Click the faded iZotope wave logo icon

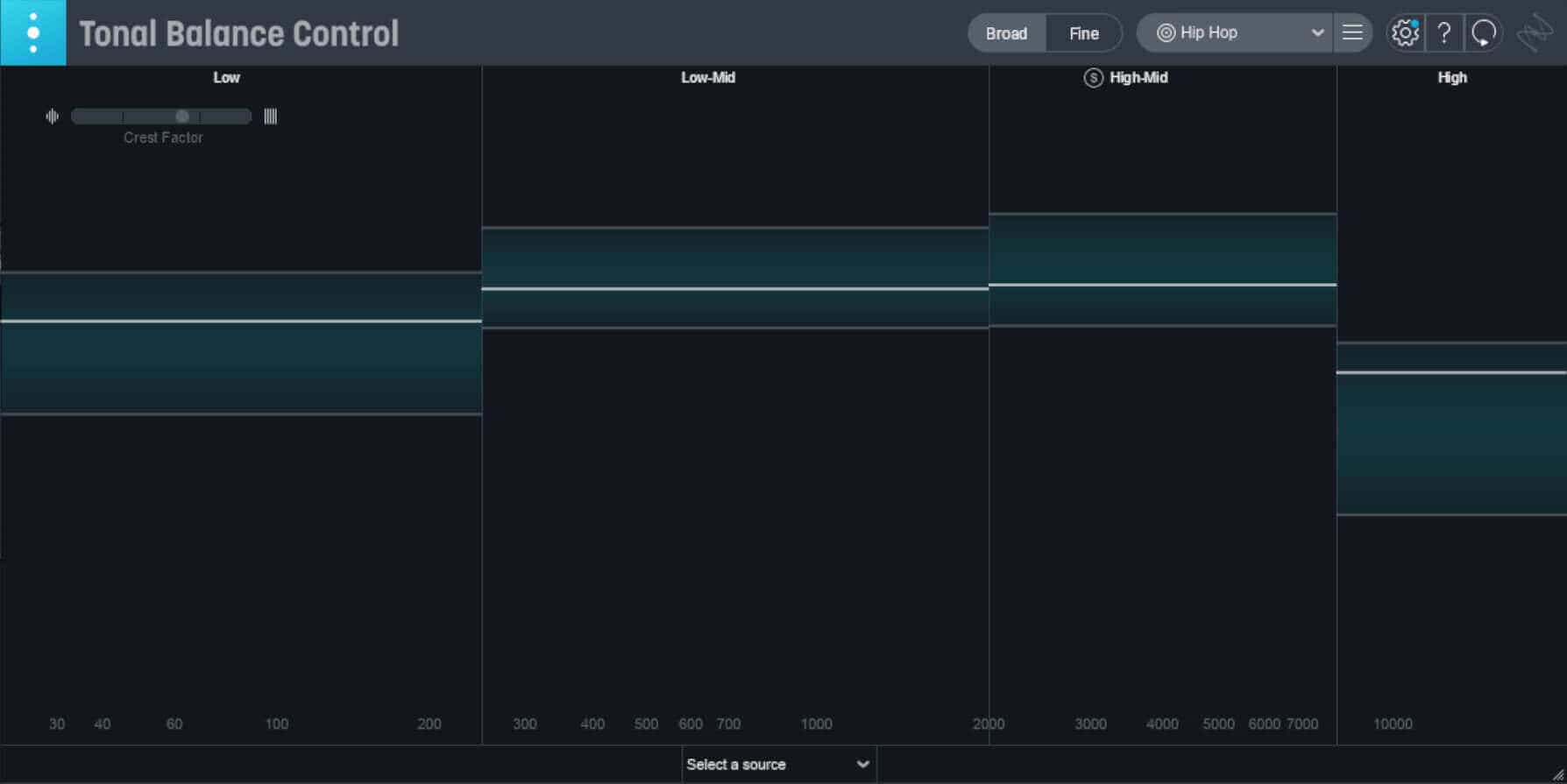1535,33
